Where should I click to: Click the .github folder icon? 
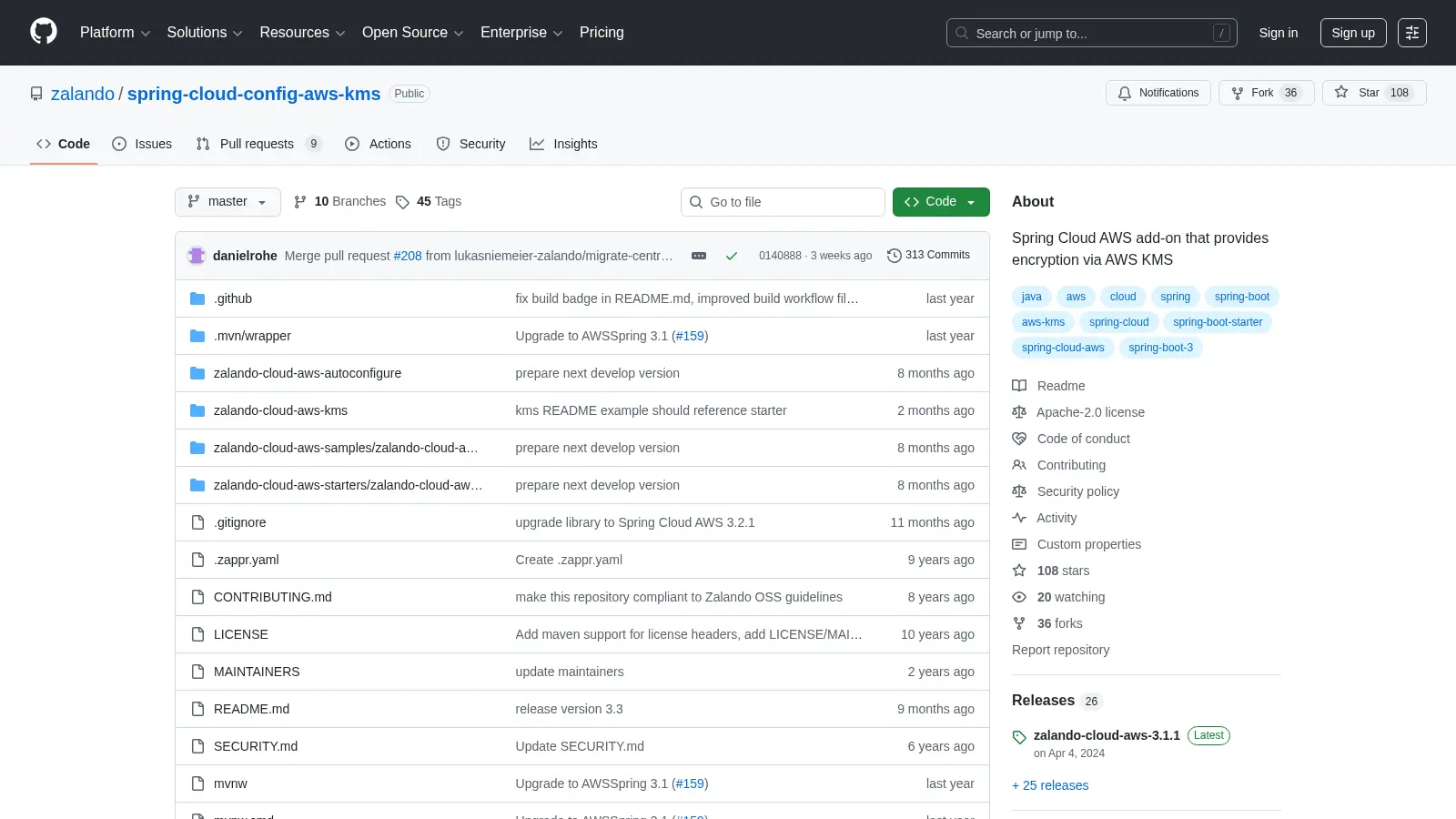tap(197, 298)
